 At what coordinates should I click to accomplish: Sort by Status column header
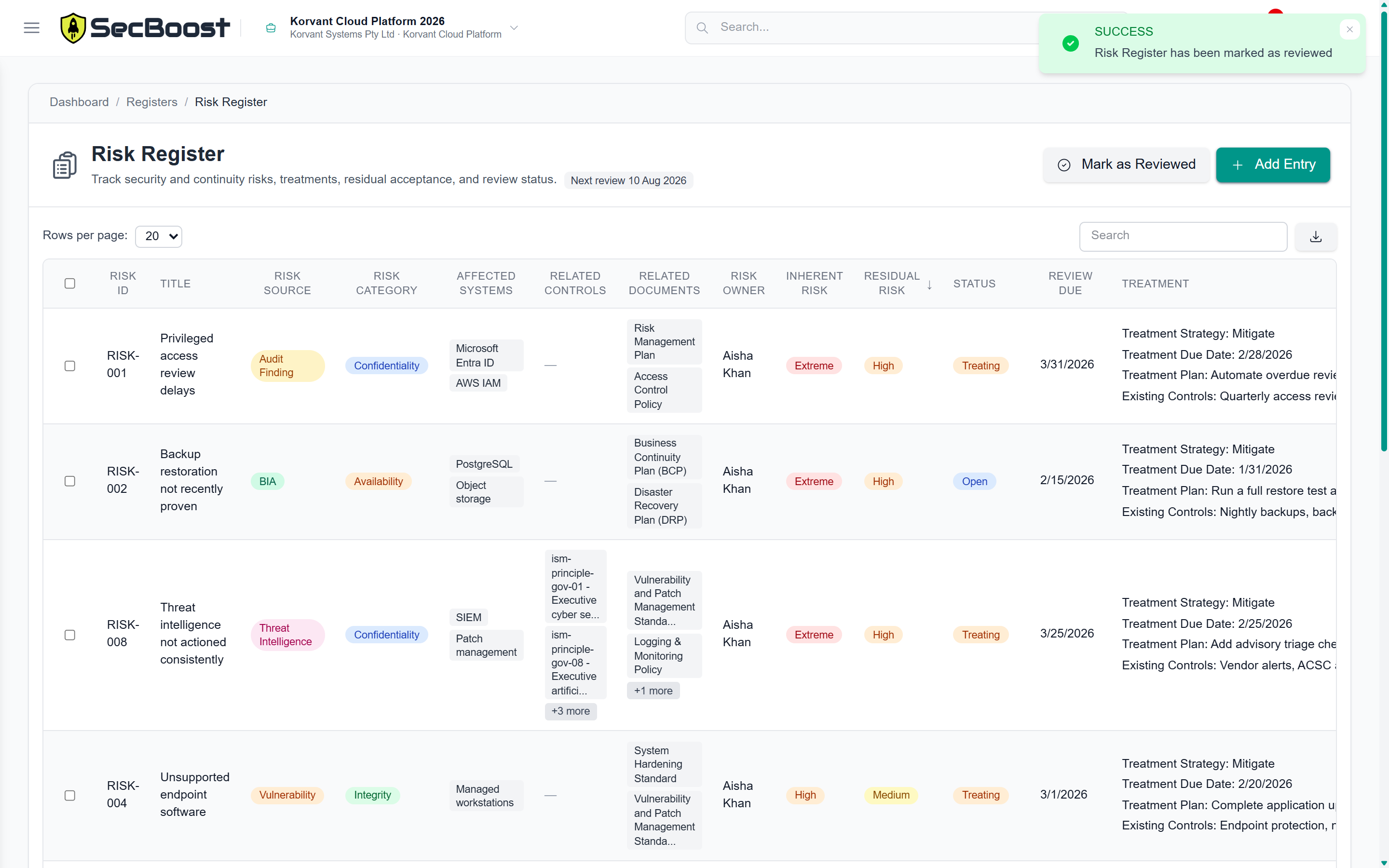974,284
